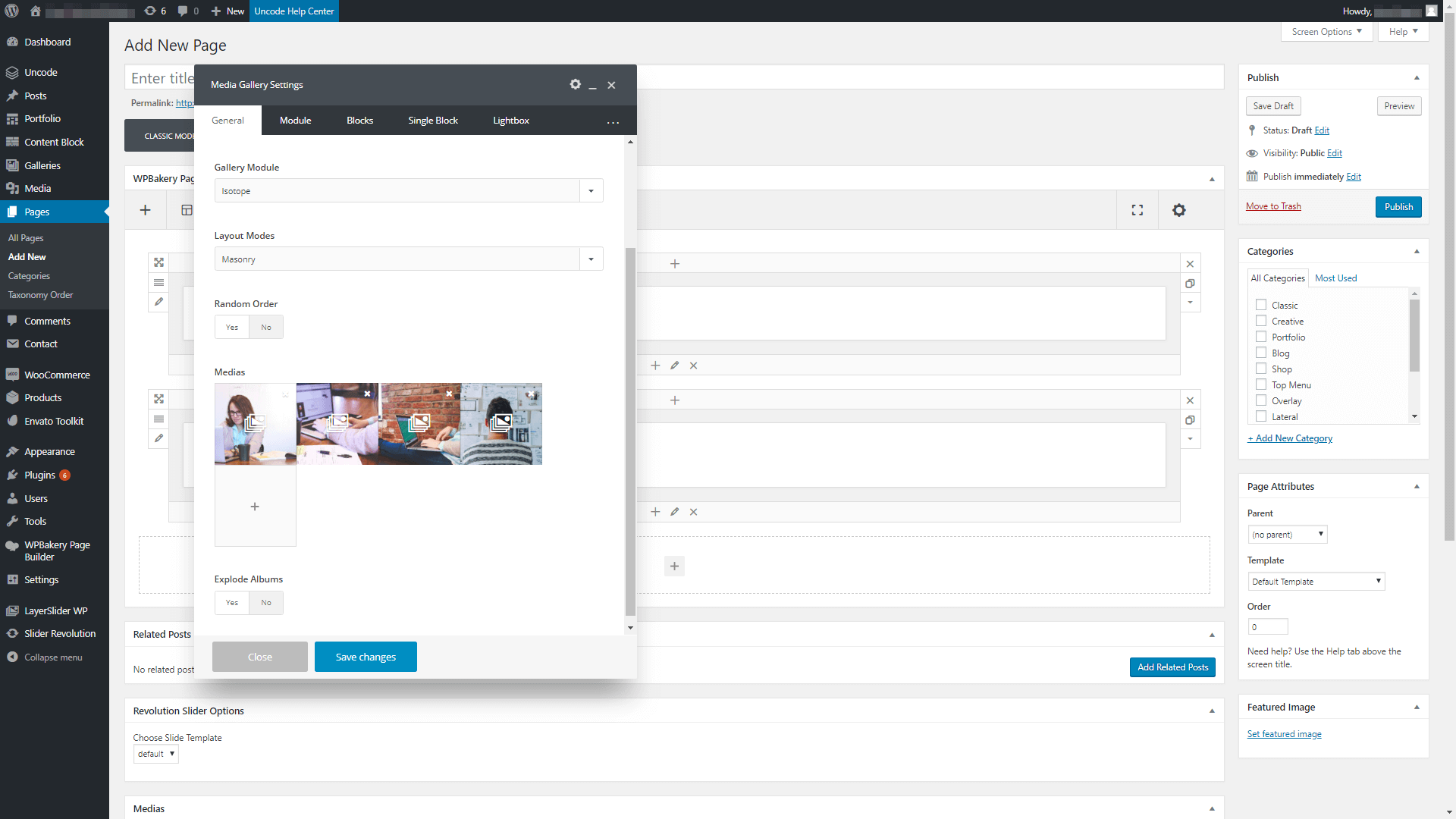This screenshot has width=1456, height=819.
Task: Open the Parent page dropdown
Action: [1288, 535]
